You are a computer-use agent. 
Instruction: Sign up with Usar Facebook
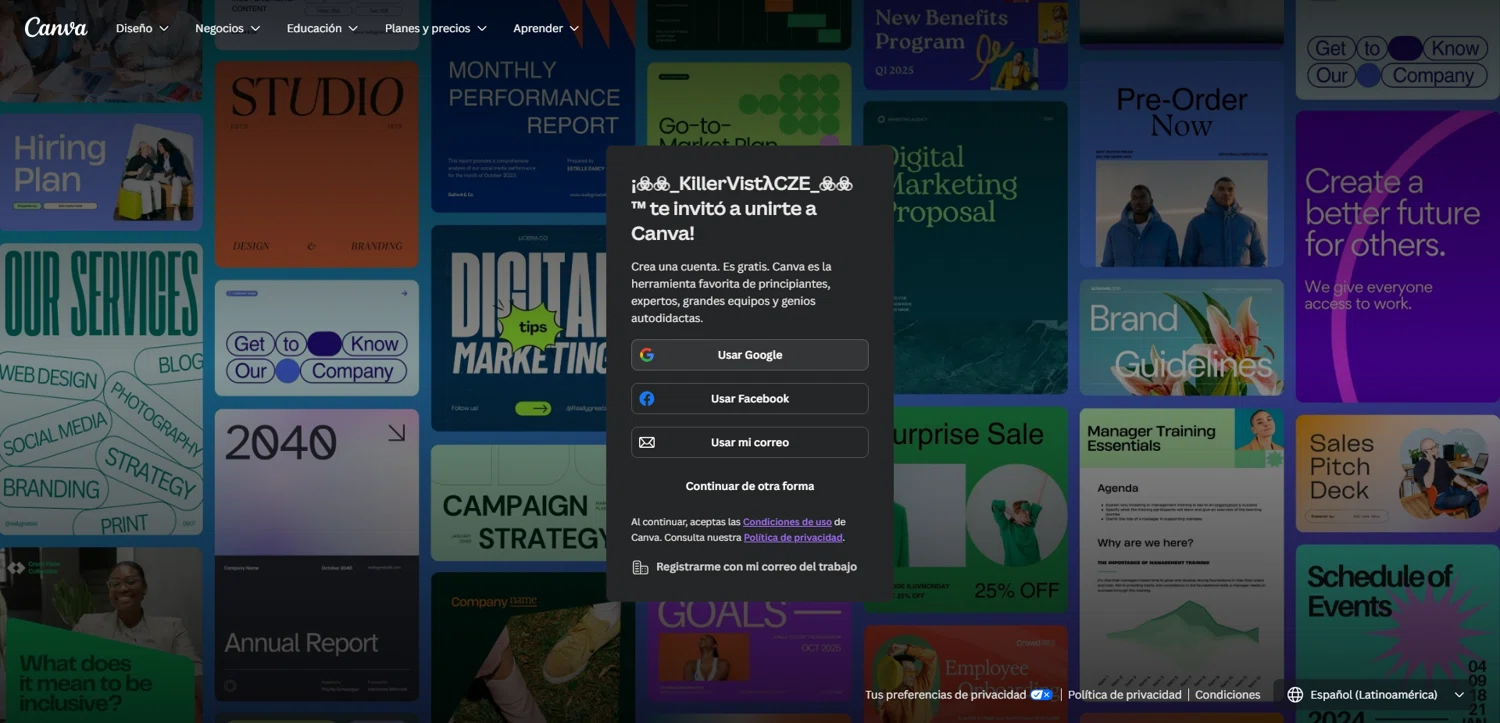pos(750,399)
